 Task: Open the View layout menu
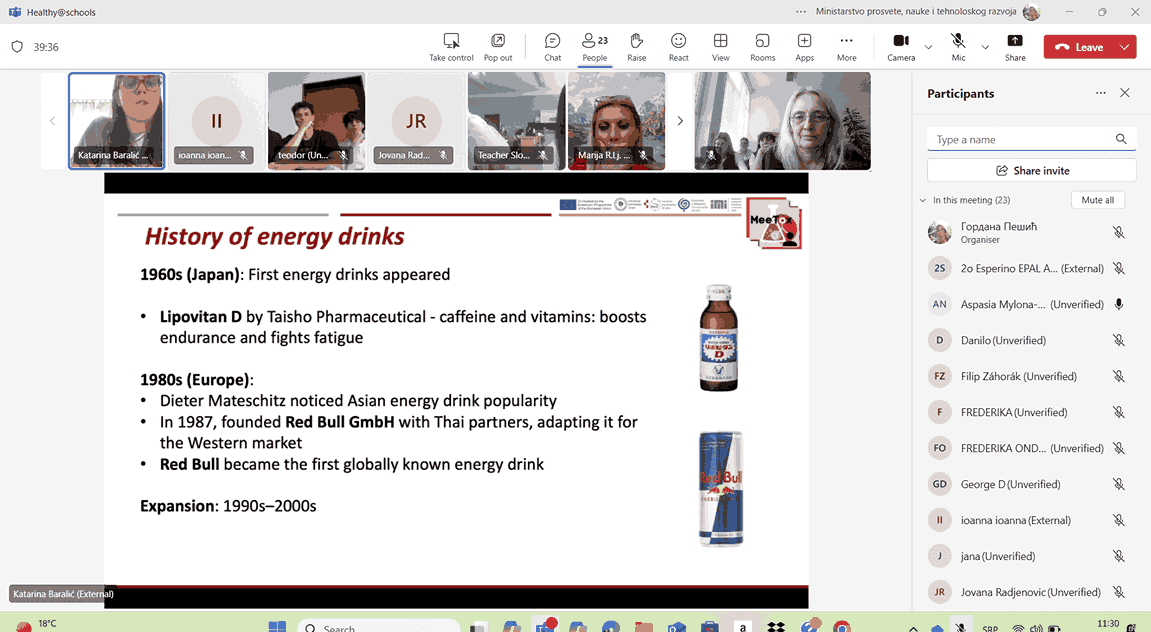point(720,46)
